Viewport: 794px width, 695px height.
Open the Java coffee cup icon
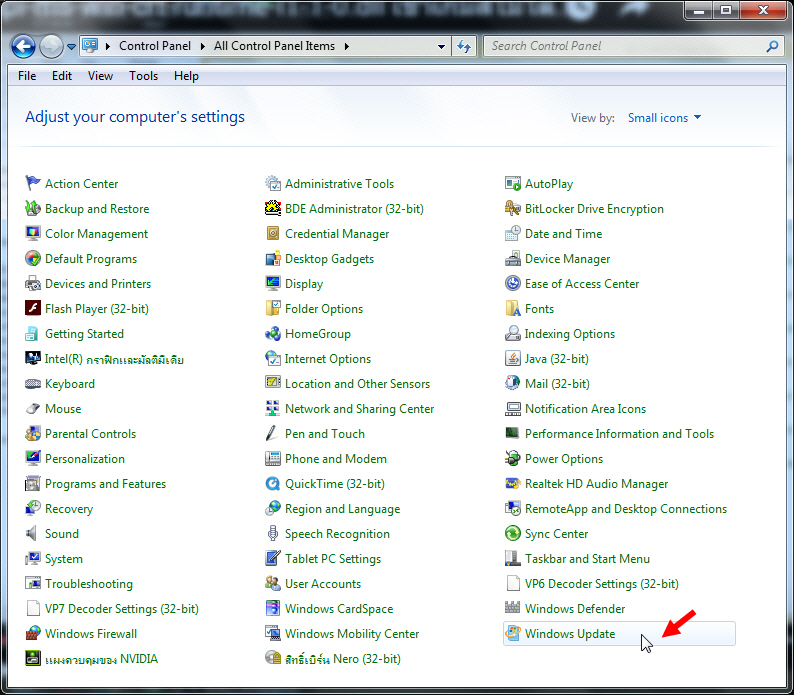click(x=513, y=358)
